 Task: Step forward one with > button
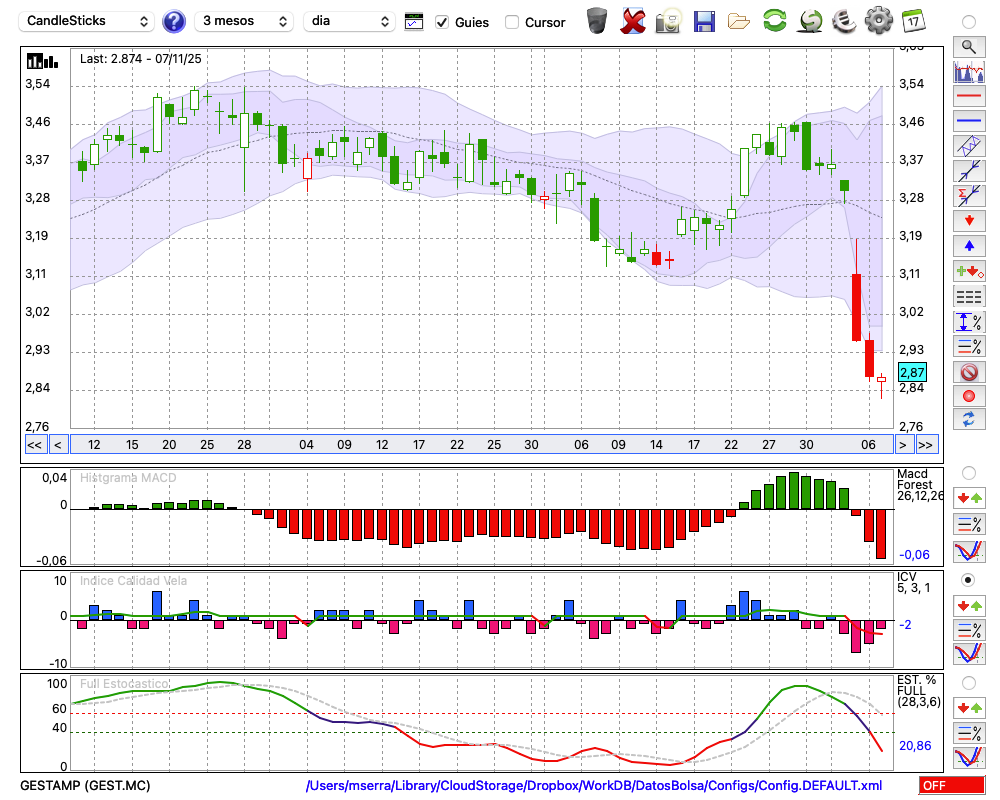point(902,445)
